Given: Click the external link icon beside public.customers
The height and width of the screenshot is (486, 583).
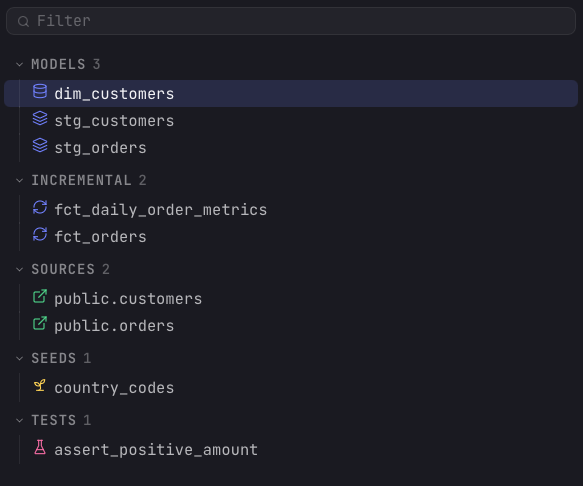Looking at the screenshot, I should pyautogui.click(x=40, y=296).
